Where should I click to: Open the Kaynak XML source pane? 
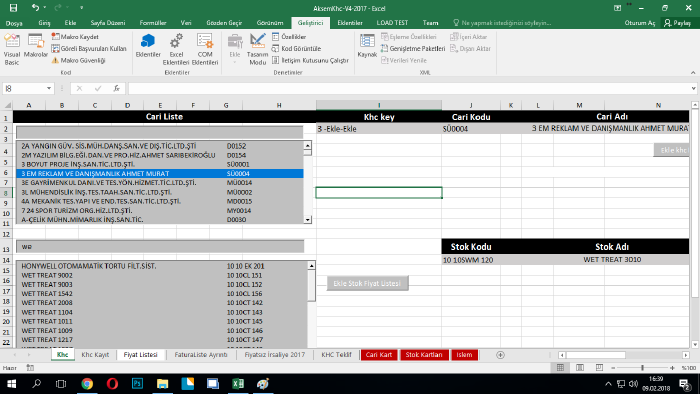(367, 46)
